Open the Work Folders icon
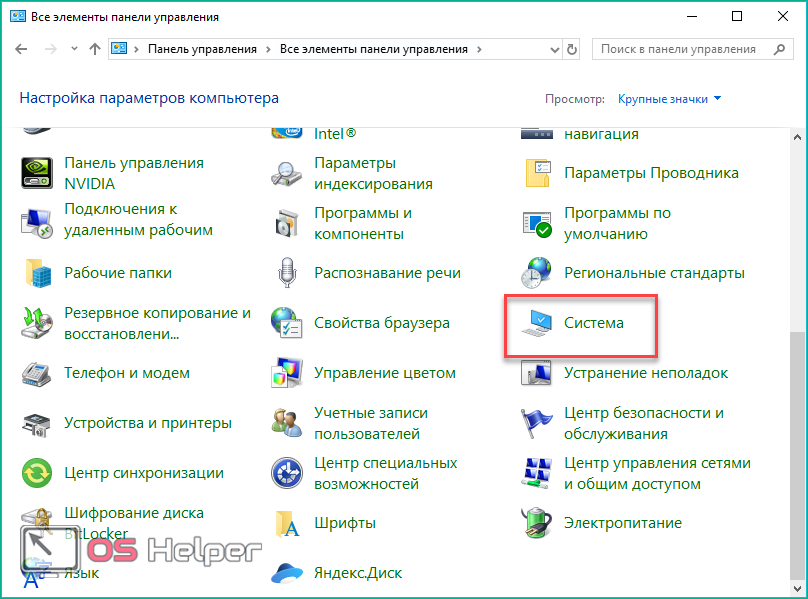 point(38,273)
